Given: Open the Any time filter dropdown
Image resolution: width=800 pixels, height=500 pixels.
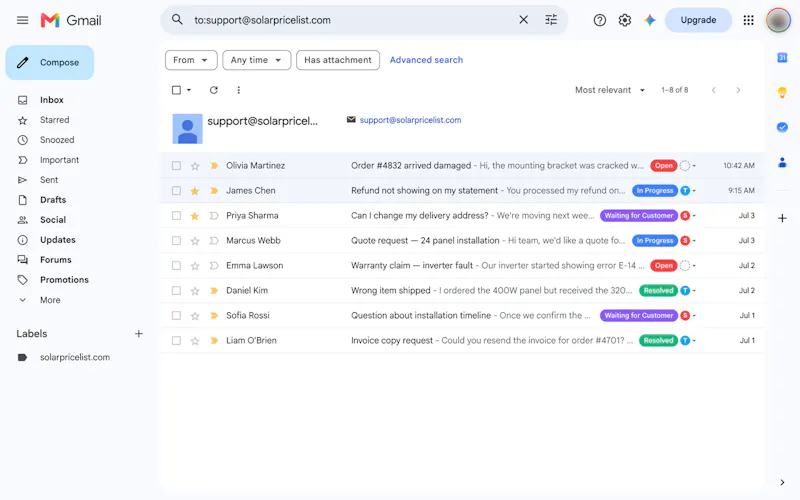Looking at the screenshot, I should point(257,60).
